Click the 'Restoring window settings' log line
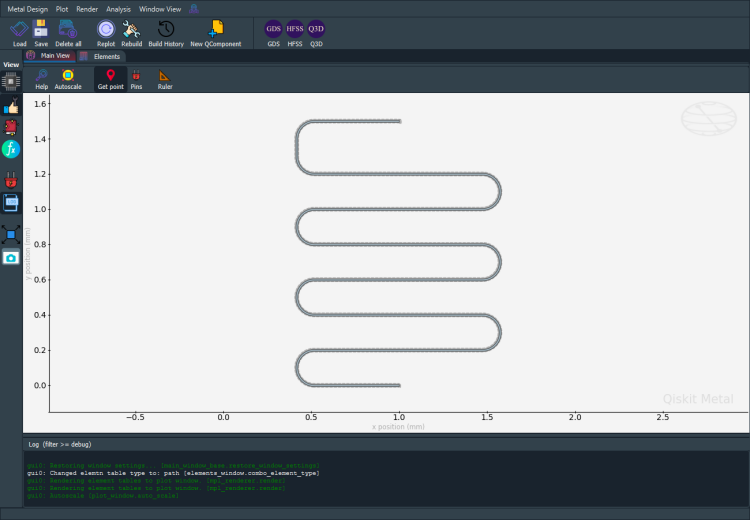750x520 pixels. (173, 465)
